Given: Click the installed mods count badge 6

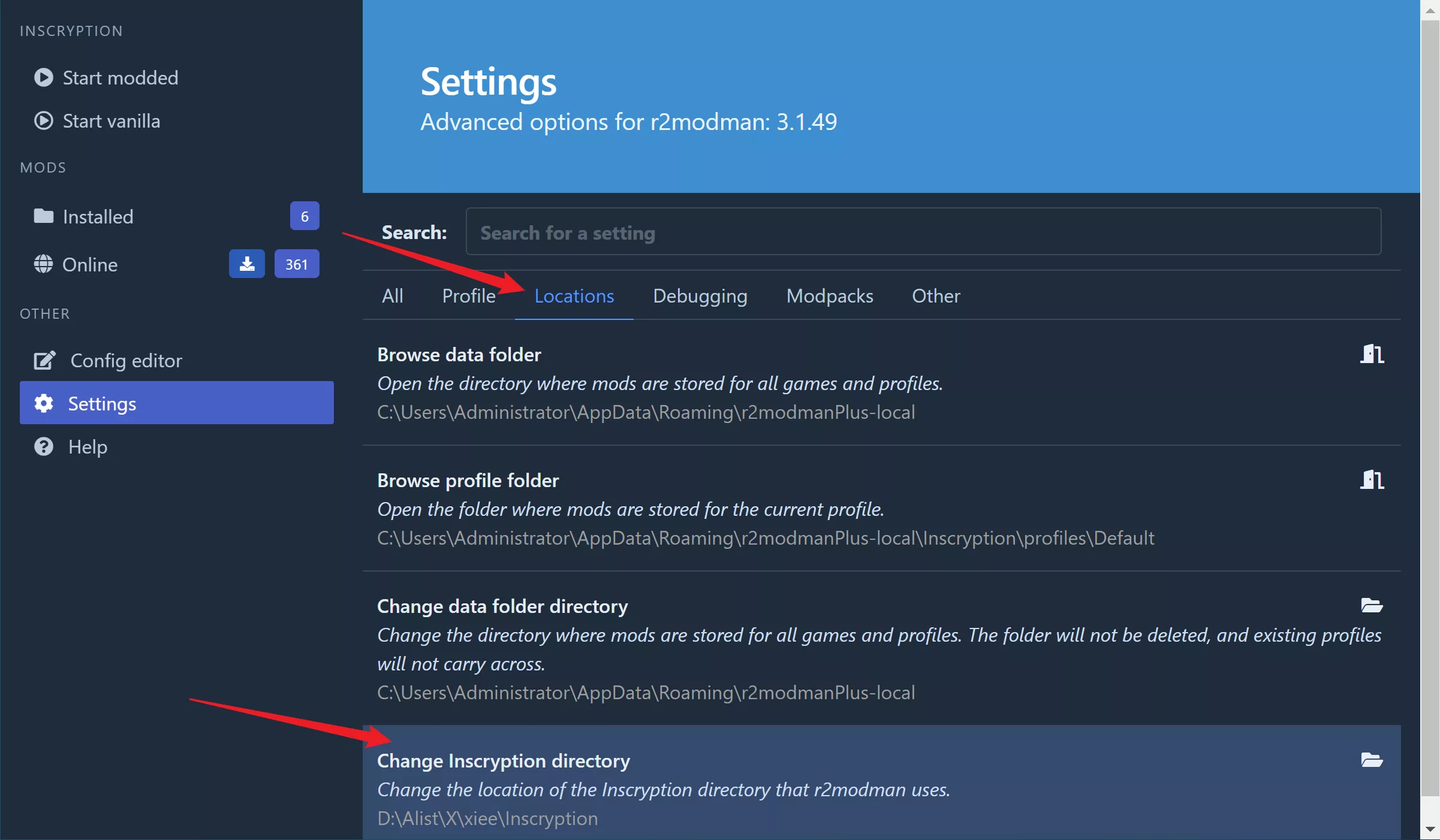Looking at the screenshot, I should pyautogui.click(x=305, y=216).
